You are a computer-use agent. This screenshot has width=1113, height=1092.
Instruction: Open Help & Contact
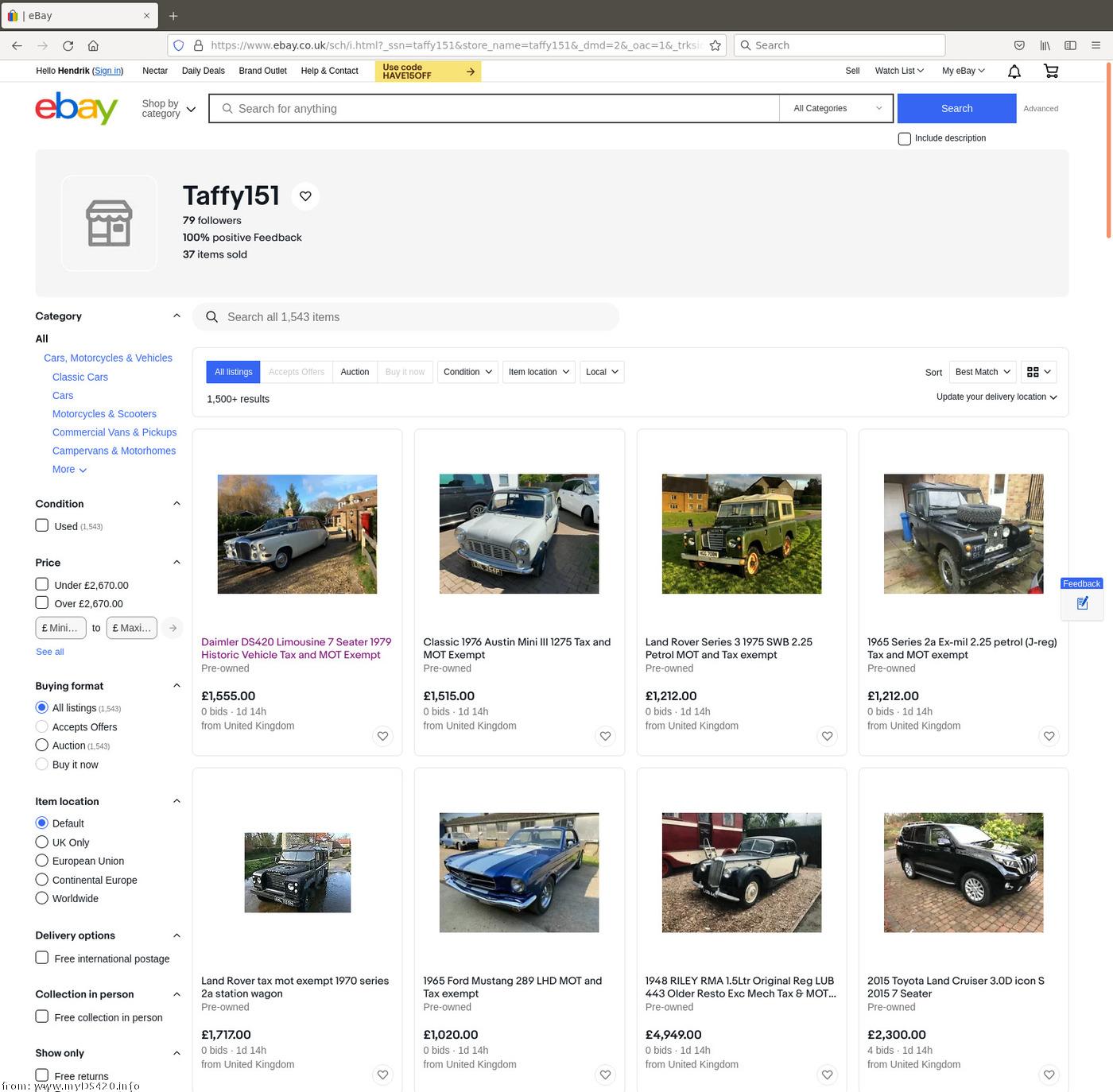[x=330, y=71]
